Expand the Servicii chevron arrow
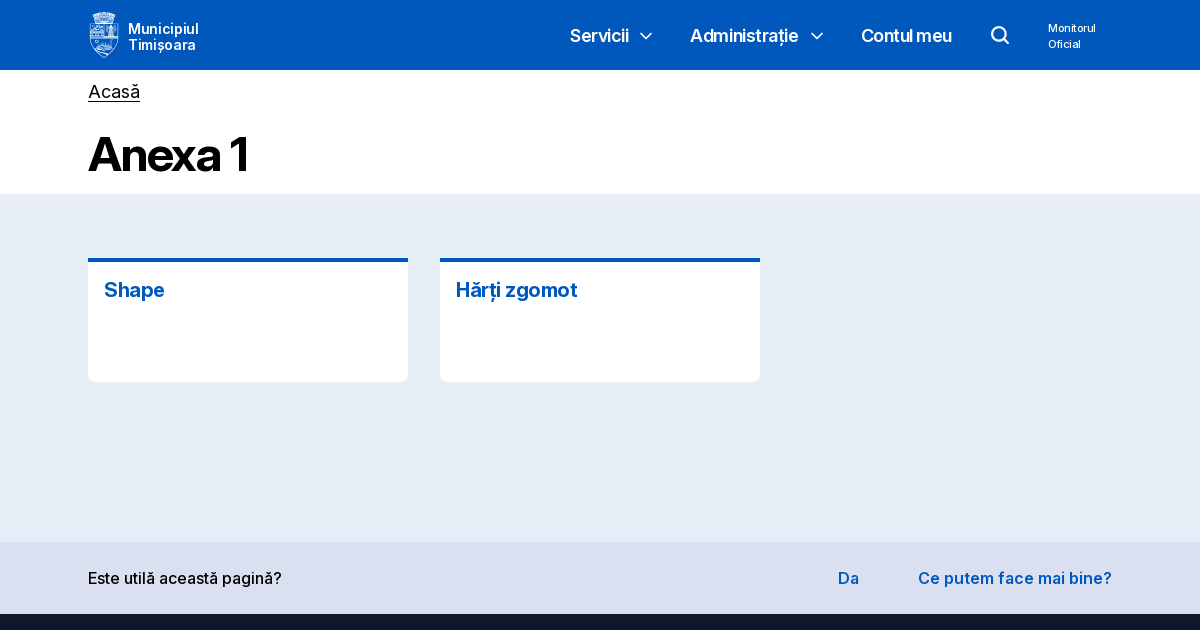The width and height of the screenshot is (1200, 630). [x=646, y=36]
